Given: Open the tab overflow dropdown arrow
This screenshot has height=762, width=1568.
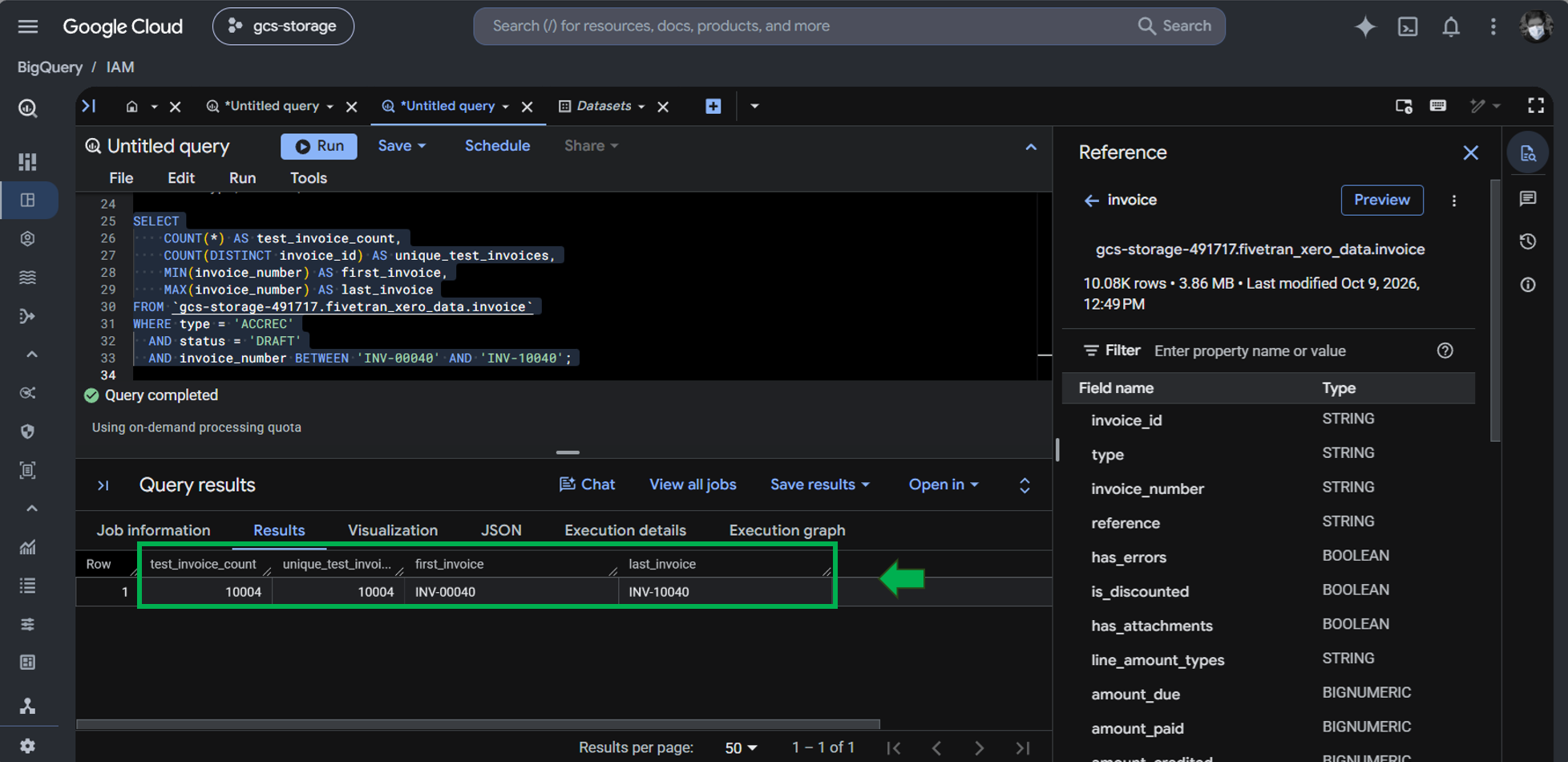Looking at the screenshot, I should pos(754,106).
